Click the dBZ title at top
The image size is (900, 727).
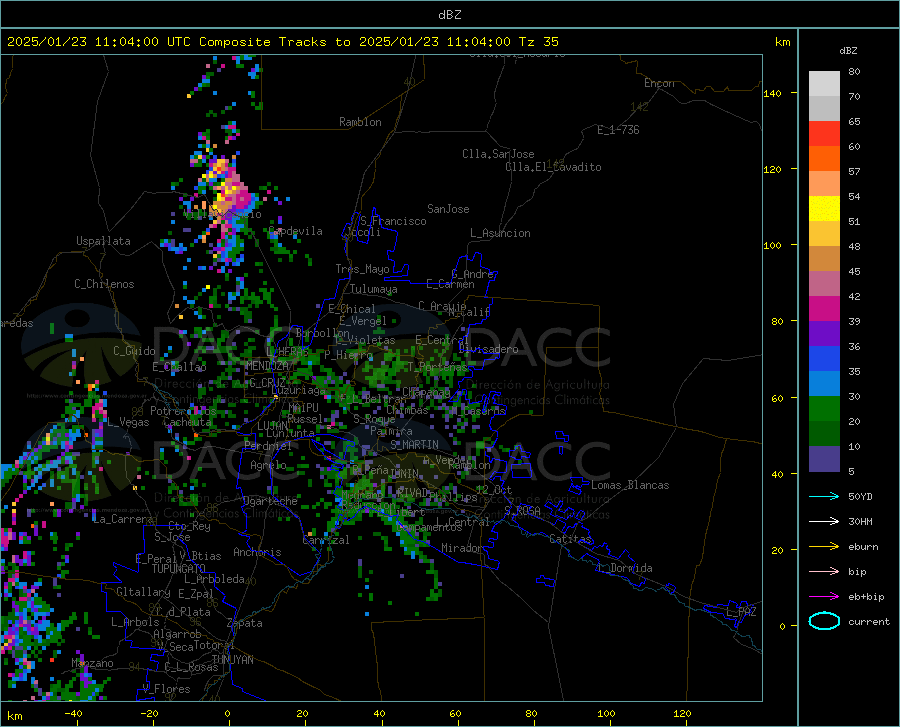click(449, 15)
